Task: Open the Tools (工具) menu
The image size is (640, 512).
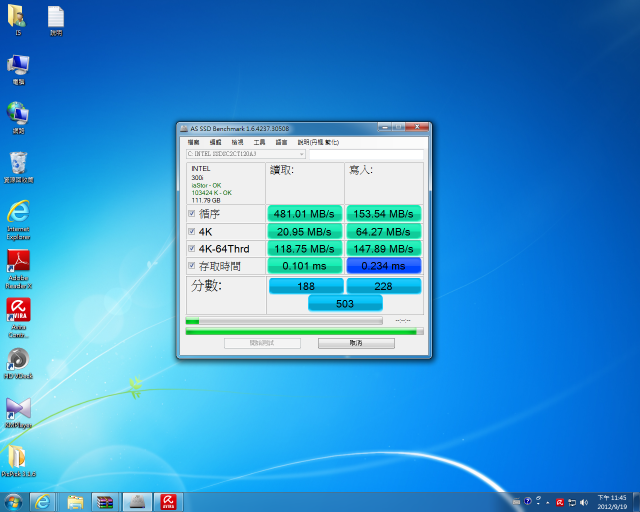Action: coord(259,142)
